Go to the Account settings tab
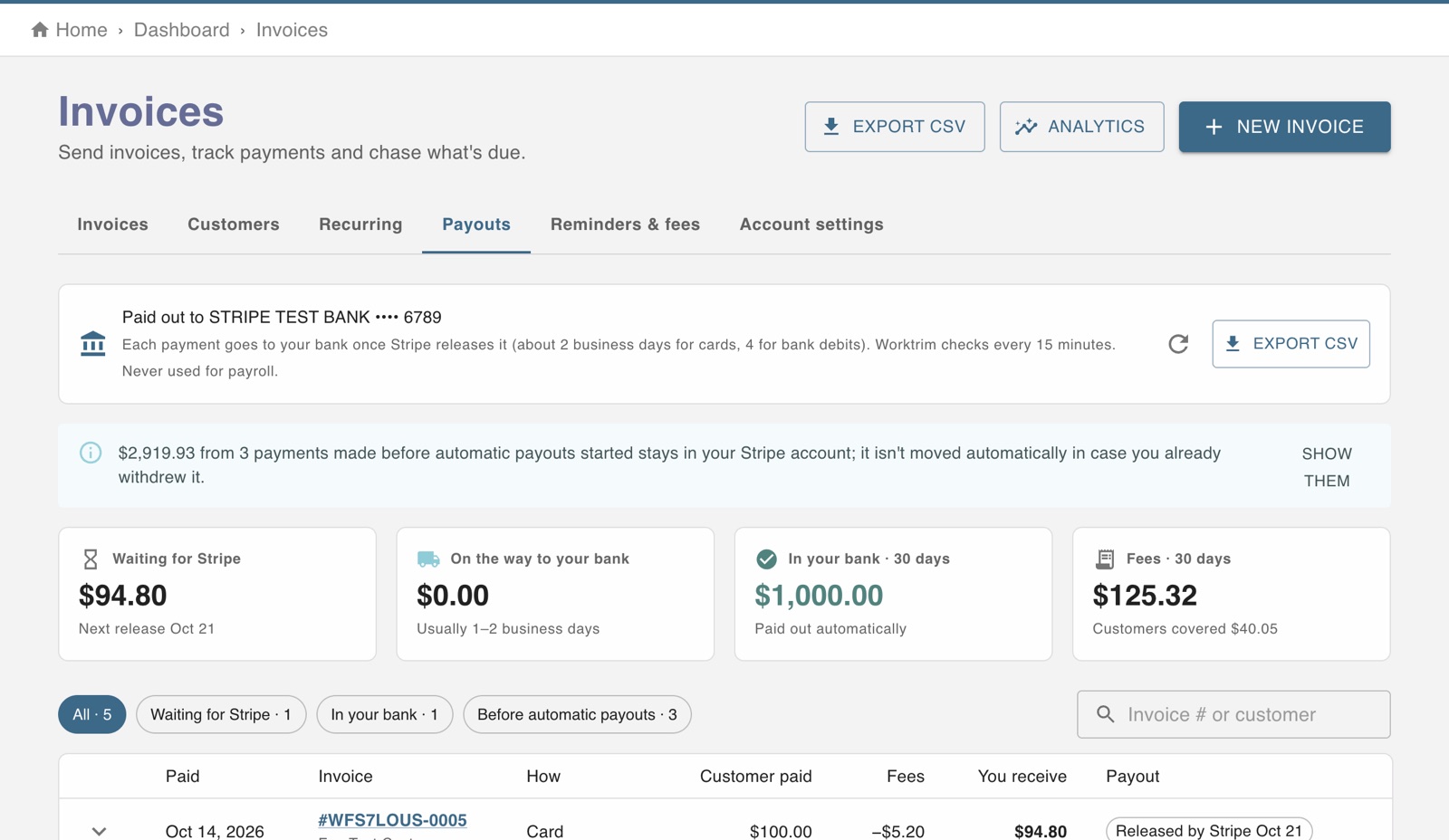The image size is (1449, 840). point(811,224)
